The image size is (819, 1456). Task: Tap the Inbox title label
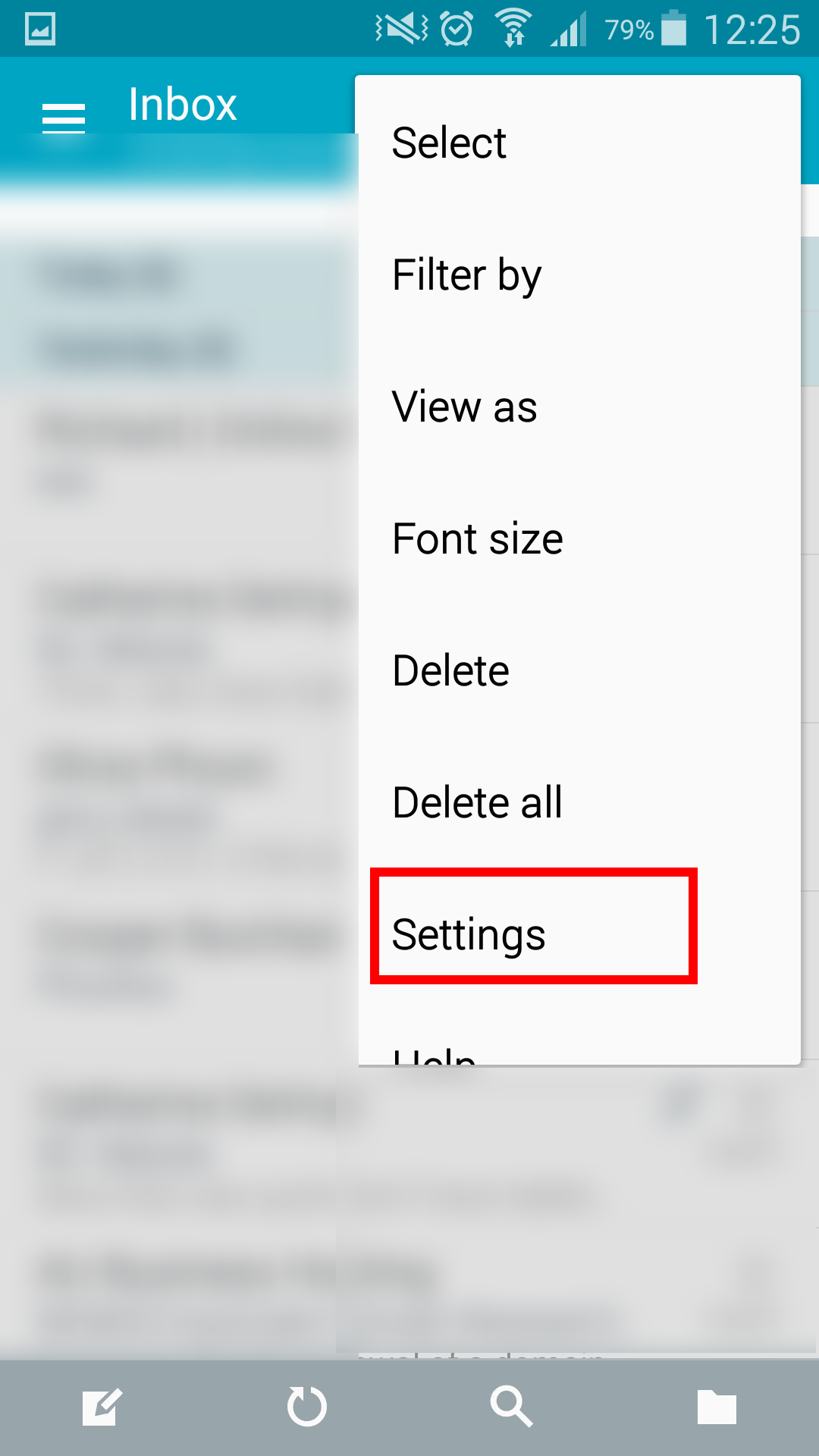tap(182, 104)
